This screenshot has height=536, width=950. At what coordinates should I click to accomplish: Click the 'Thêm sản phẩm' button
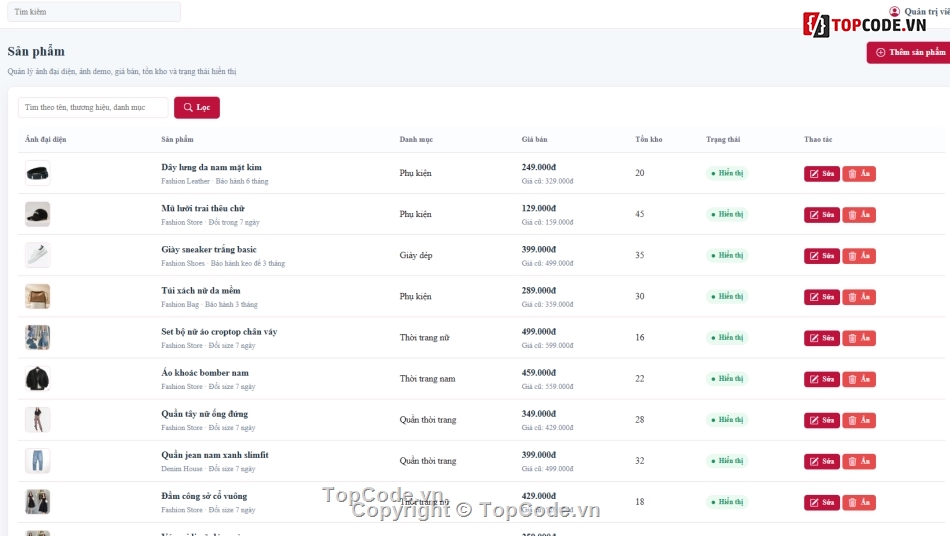pos(910,52)
